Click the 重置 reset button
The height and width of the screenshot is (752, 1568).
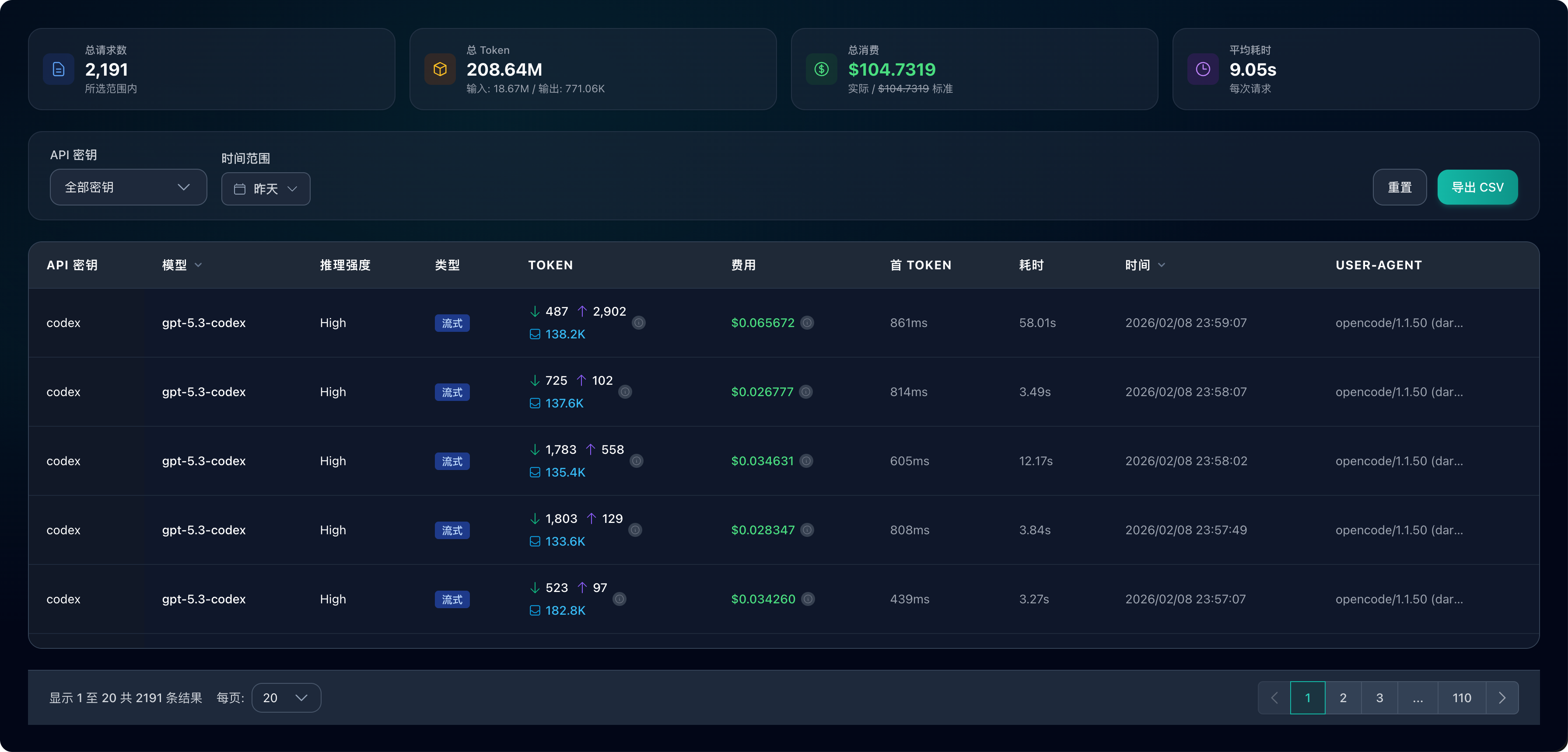(1400, 188)
